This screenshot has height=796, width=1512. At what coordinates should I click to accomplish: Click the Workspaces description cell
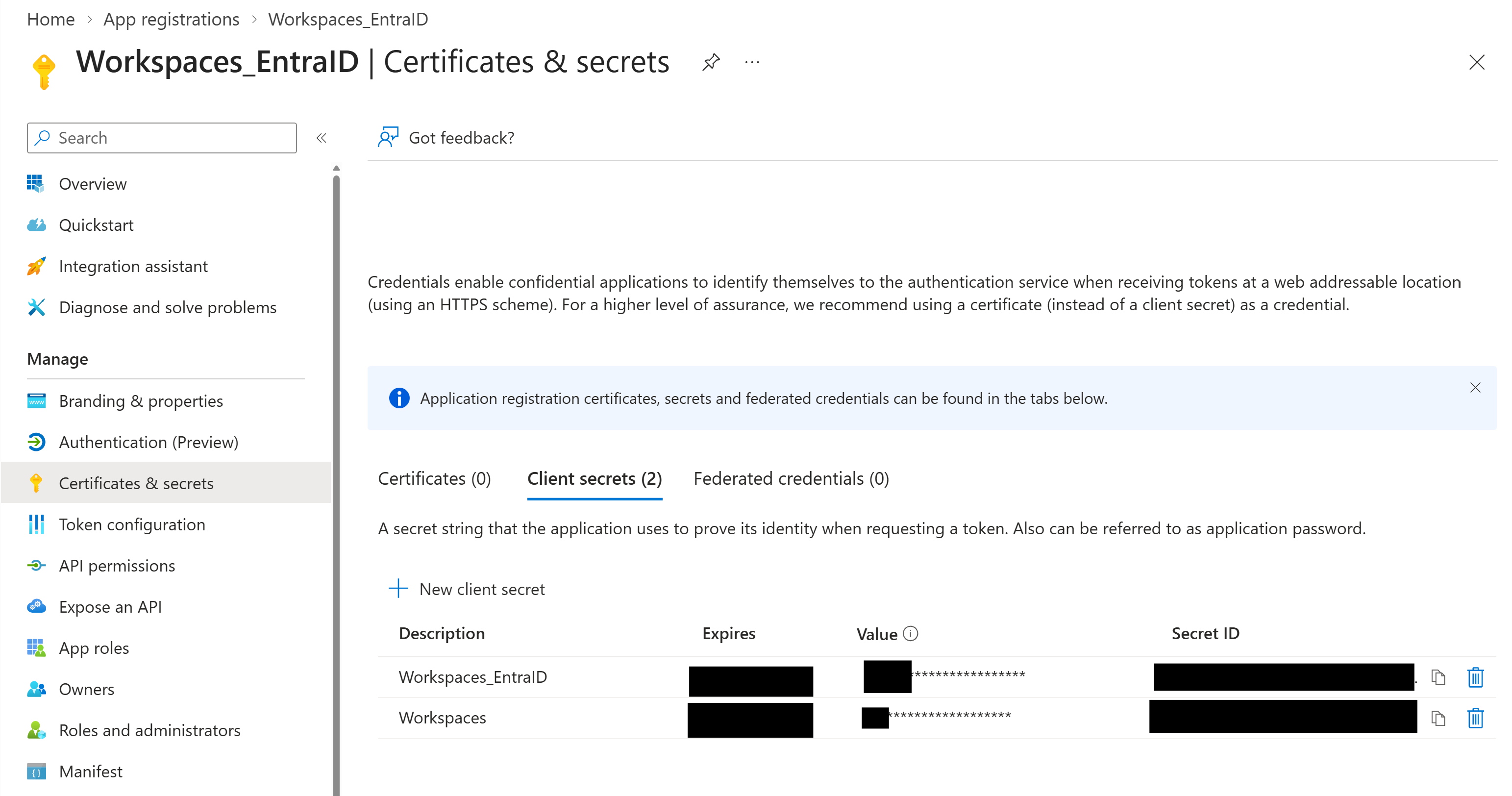click(442, 718)
